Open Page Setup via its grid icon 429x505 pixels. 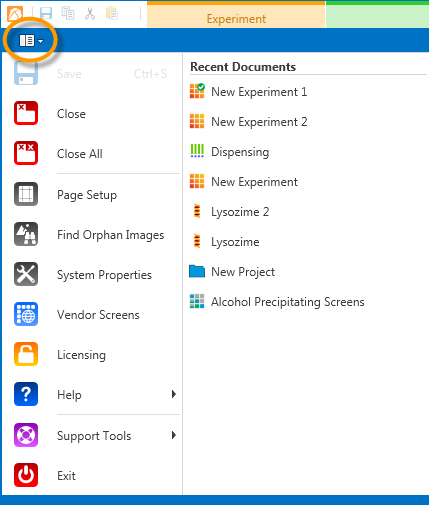[x=26, y=194]
